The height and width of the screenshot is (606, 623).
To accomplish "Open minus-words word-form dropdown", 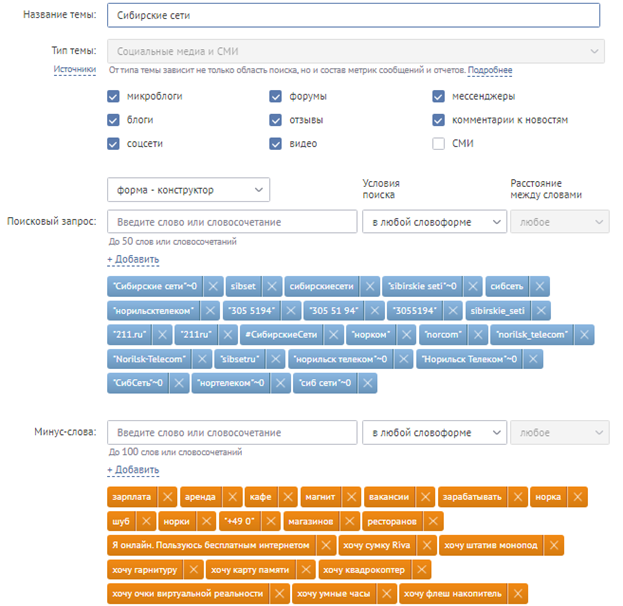I will click(433, 433).
